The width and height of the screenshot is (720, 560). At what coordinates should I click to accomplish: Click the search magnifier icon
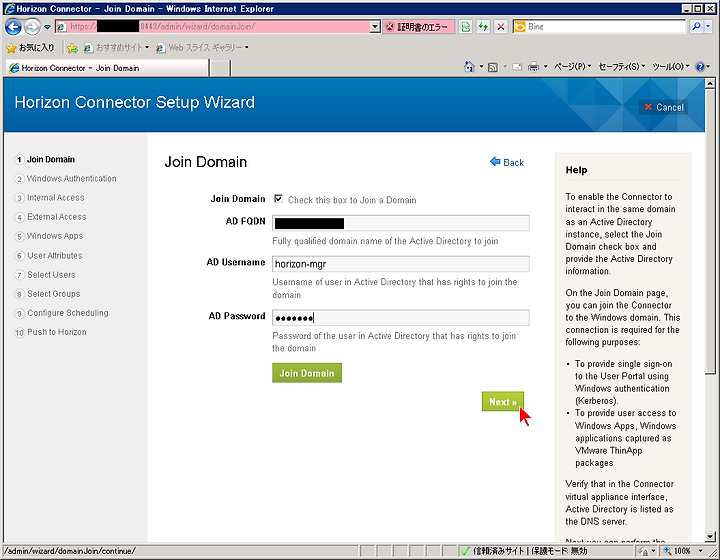(696, 27)
